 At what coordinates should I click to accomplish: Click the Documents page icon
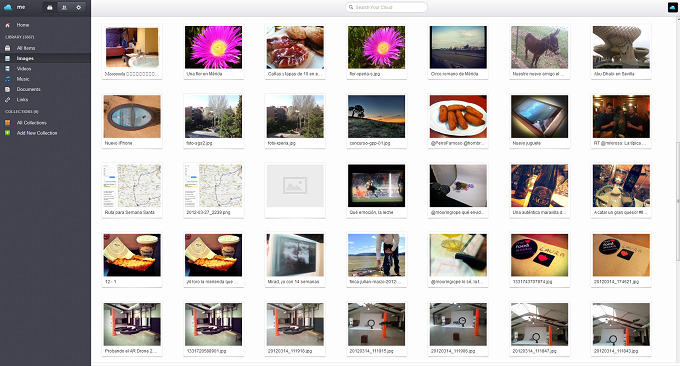(7, 89)
